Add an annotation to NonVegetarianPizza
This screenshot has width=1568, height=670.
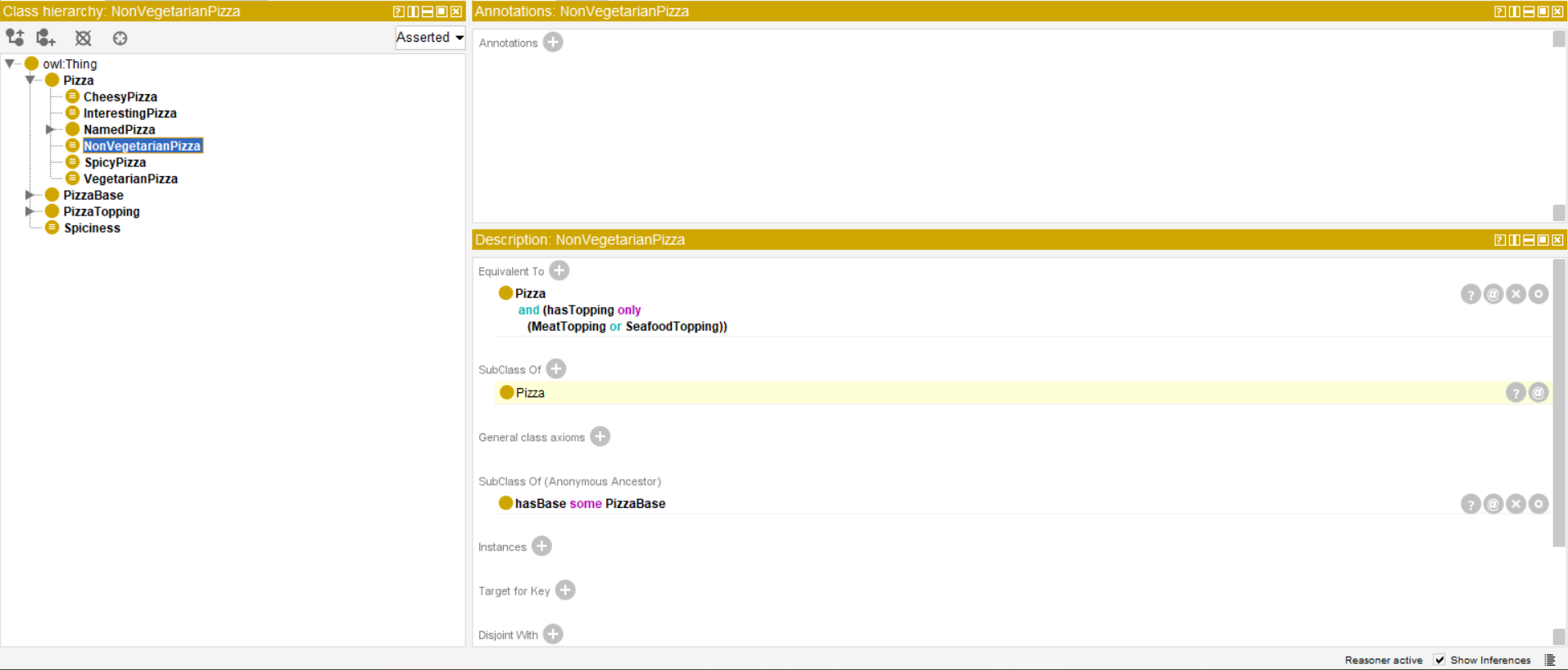(x=553, y=43)
